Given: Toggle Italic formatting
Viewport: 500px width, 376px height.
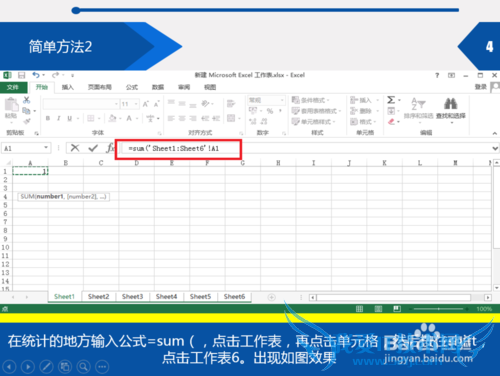Looking at the screenshot, I should click(59, 118).
